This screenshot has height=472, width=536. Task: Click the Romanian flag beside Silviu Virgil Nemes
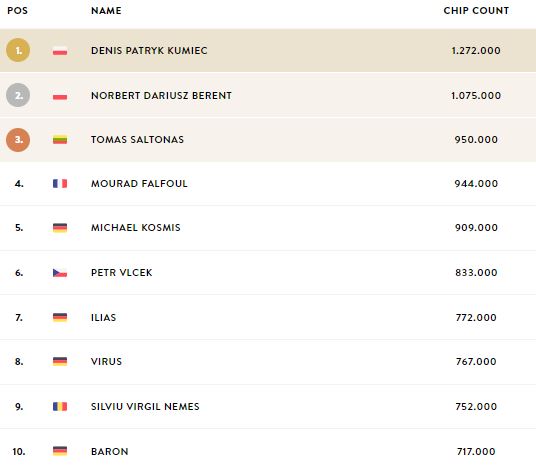(60, 406)
